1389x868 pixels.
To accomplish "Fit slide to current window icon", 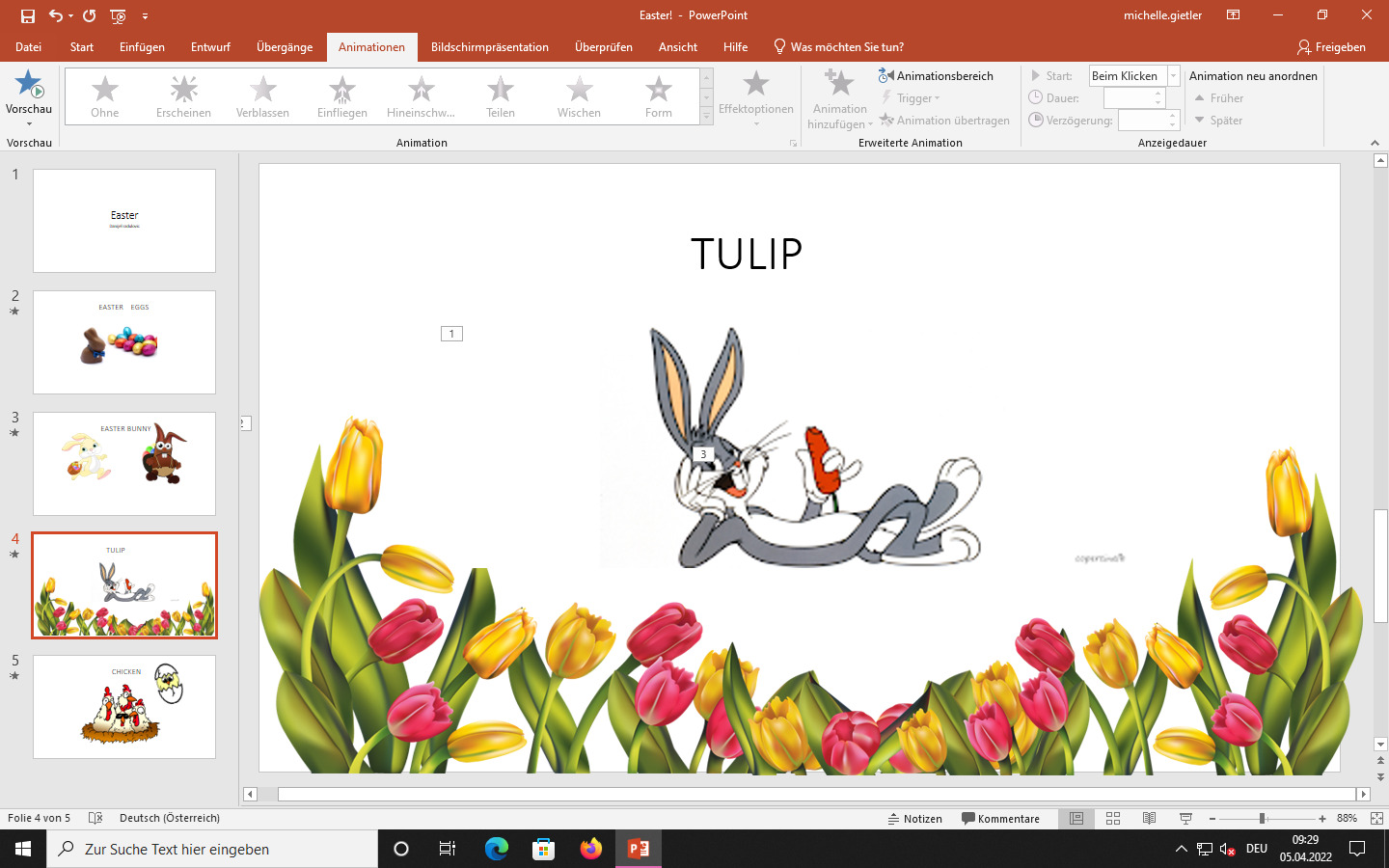I will click(1376, 818).
